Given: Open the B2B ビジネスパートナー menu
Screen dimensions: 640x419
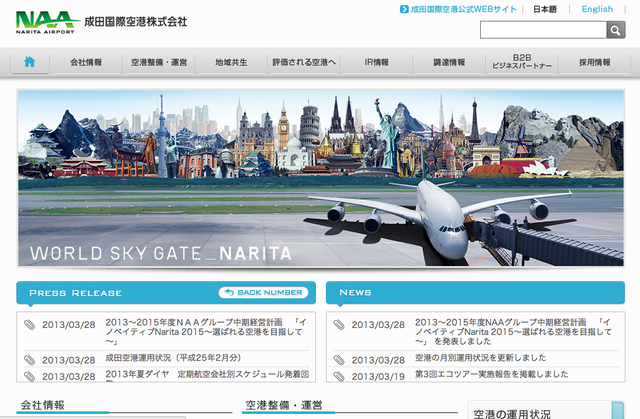Looking at the screenshot, I should click(x=522, y=62).
